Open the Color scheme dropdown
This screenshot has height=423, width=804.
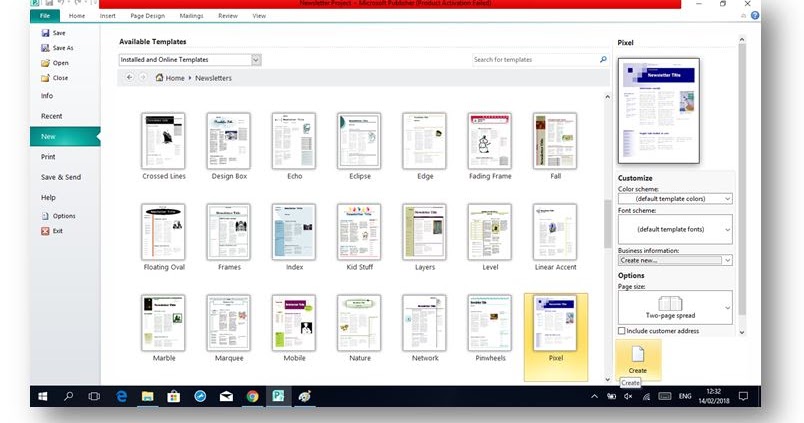[x=675, y=199]
